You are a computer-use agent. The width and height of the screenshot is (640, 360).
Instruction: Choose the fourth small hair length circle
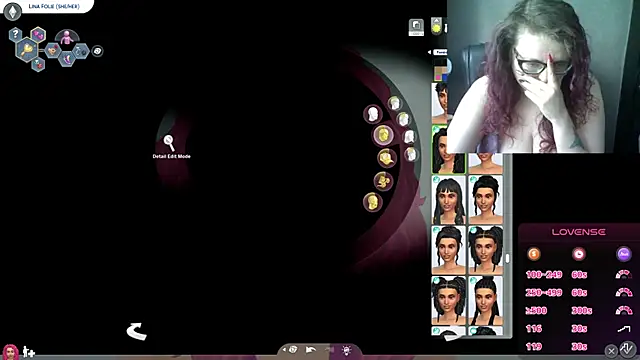click(411, 155)
